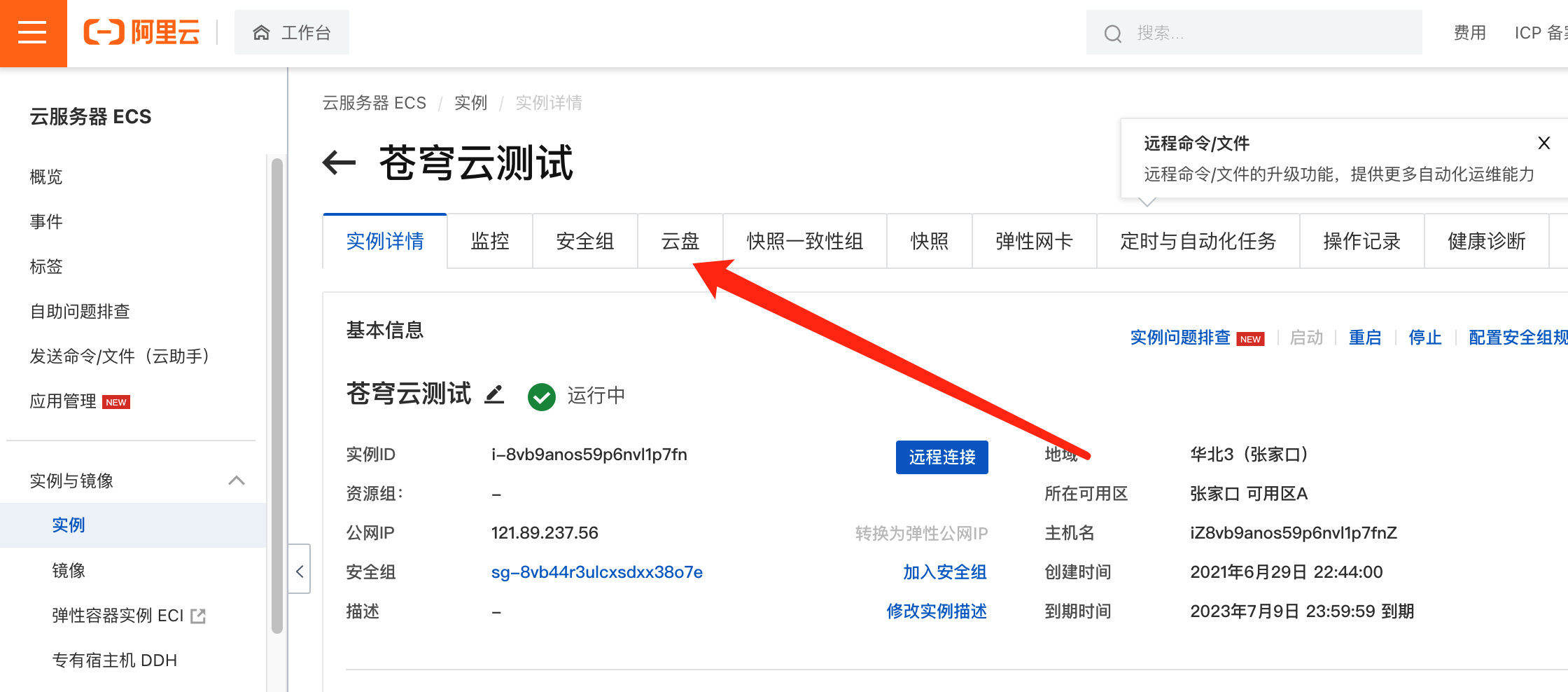Open 概览 in the sidebar
The width and height of the screenshot is (1568, 692).
click(46, 177)
